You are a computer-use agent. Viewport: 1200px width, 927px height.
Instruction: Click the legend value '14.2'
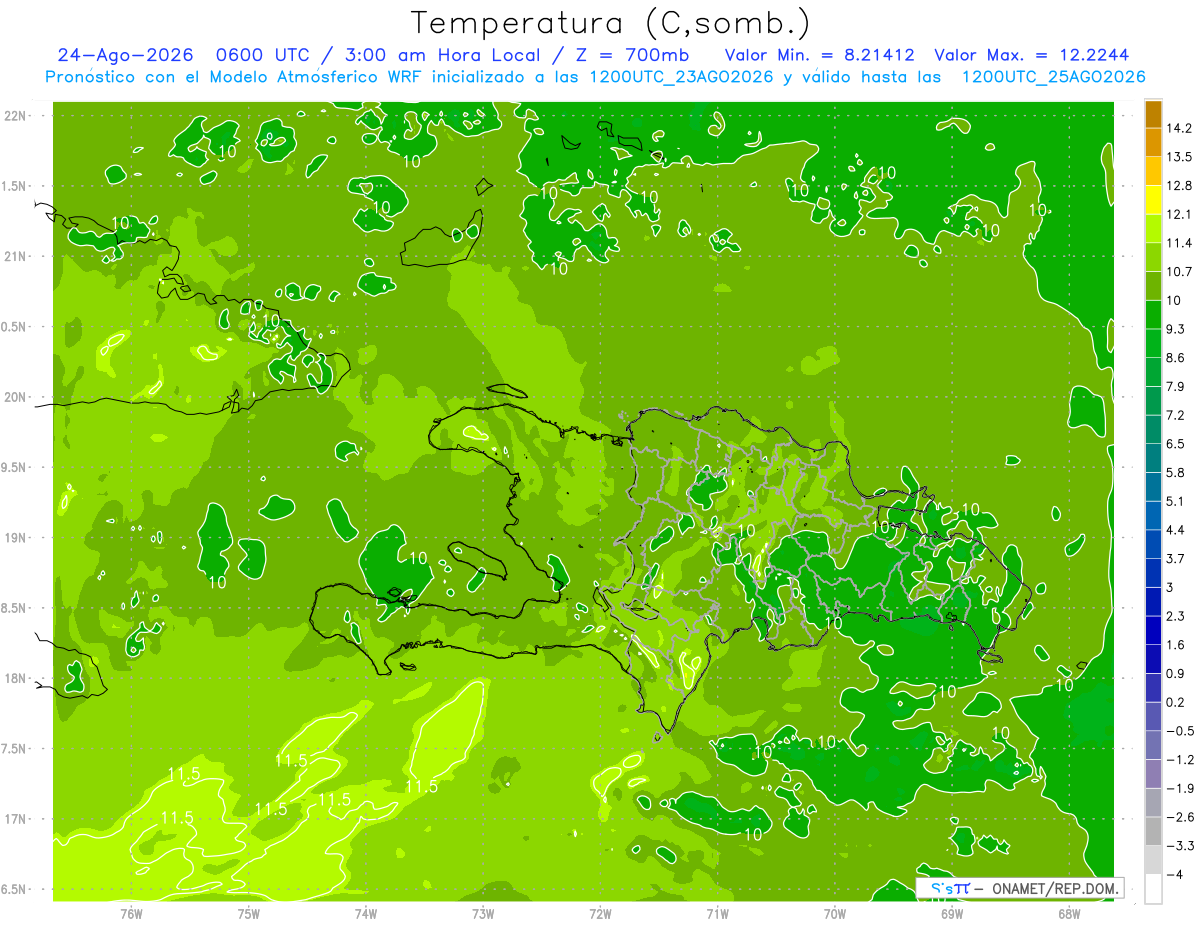(x=1179, y=128)
